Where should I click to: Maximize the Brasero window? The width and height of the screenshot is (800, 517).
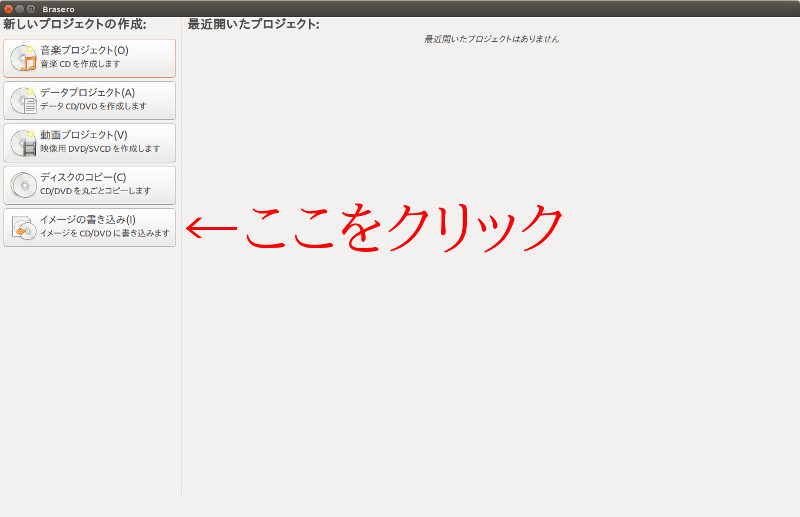pyautogui.click(x=31, y=9)
